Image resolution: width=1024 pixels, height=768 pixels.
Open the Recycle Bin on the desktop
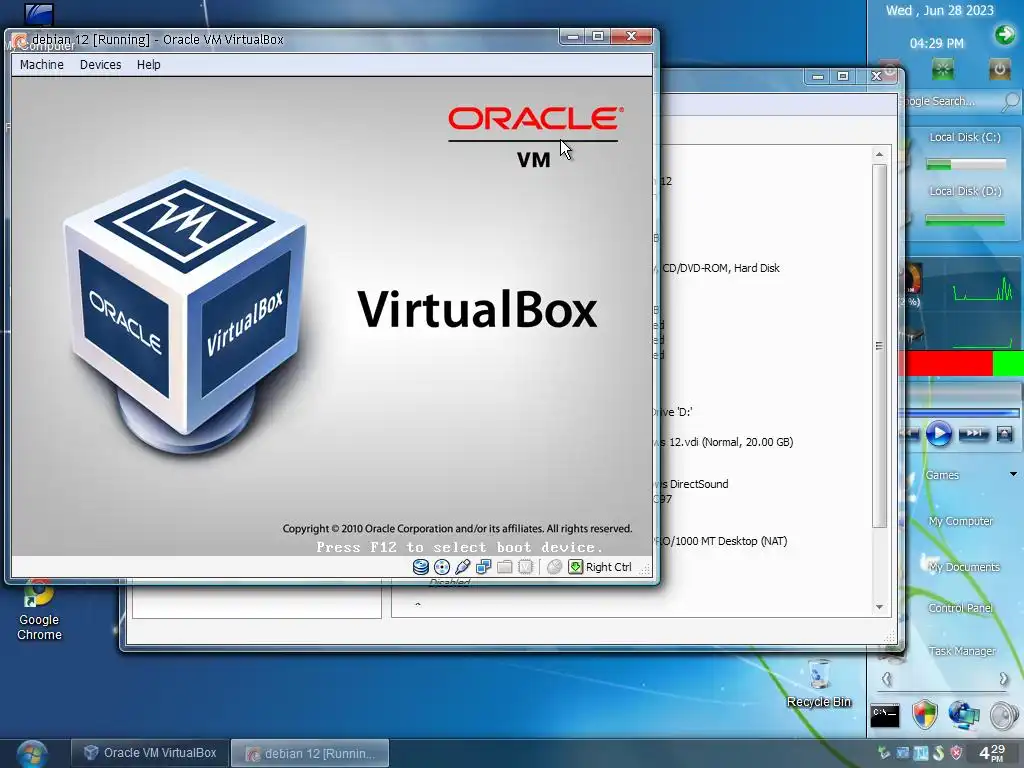point(819,684)
